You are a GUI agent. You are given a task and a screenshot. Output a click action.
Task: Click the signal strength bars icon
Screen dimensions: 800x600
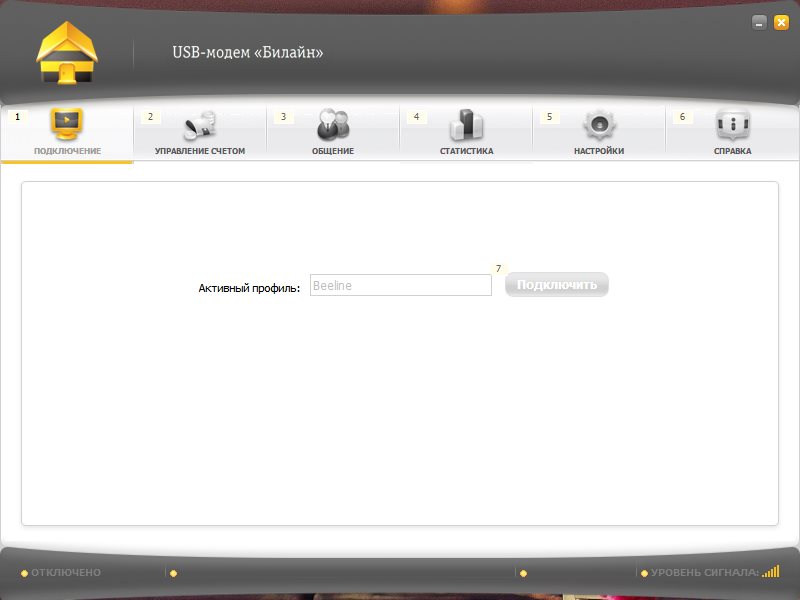[770, 572]
